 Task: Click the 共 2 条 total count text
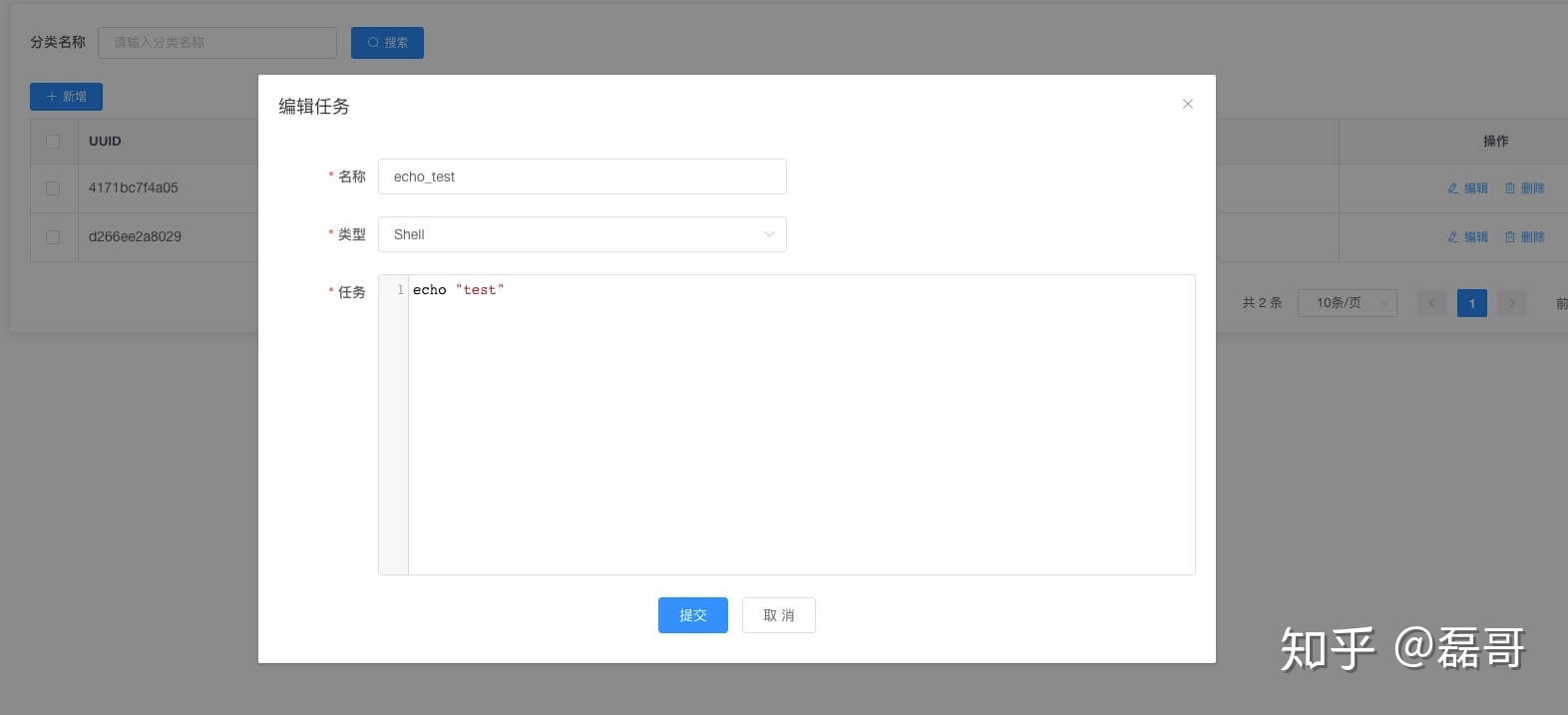coord(1262,302)
